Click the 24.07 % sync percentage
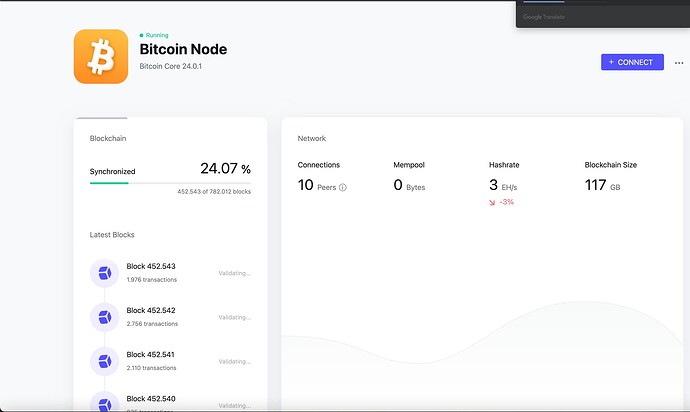Screen dimensions: 690x412 click(x=225, y=168)
